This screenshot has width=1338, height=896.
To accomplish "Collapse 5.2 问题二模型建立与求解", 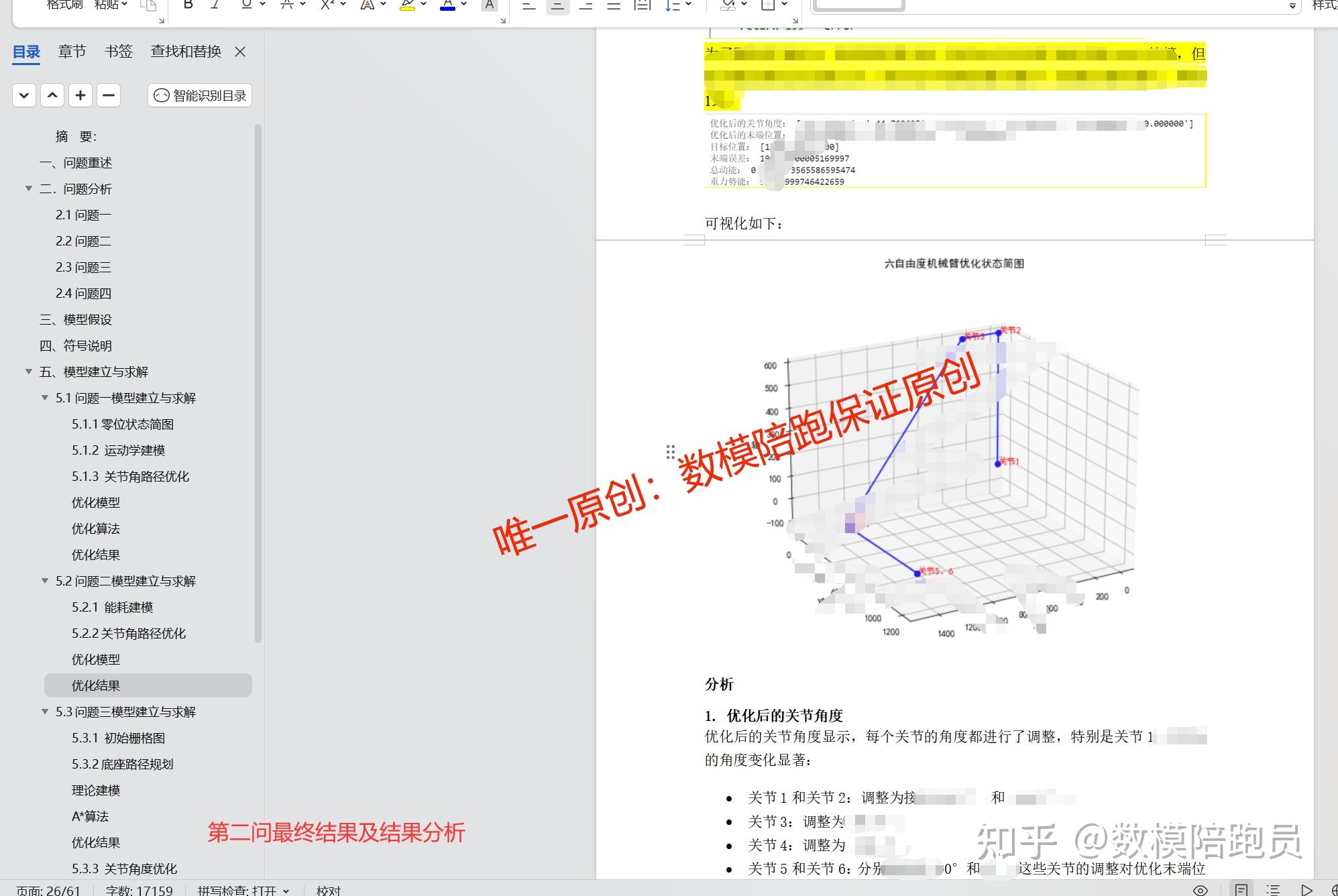I will (45, 581).
